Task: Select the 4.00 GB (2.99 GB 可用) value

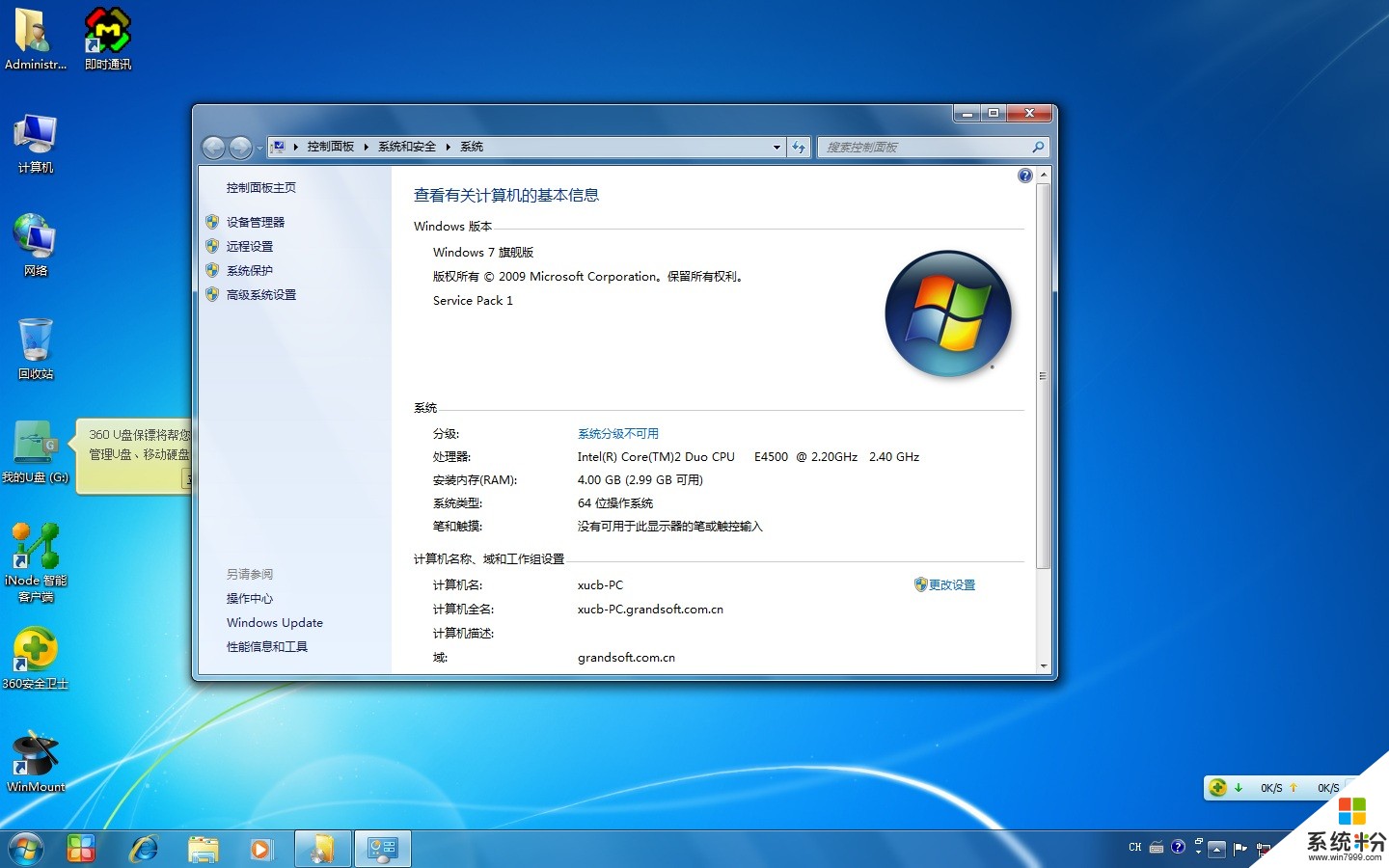Action: [640, 479]
